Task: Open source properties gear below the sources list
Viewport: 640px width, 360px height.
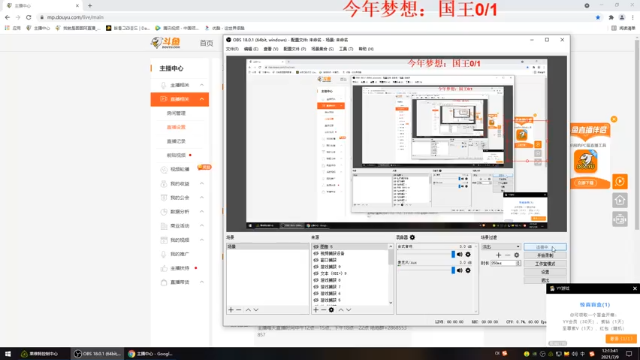Action: (x=331, y=310)
